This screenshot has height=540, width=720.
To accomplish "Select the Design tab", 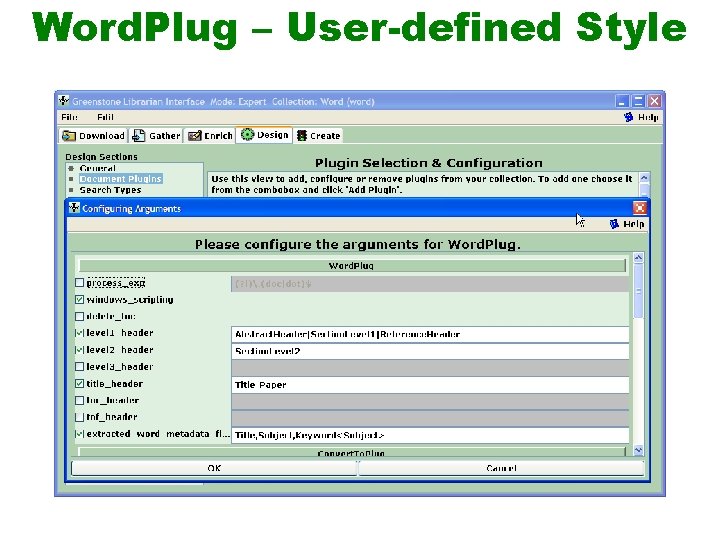I will click(x=264, y=135).
